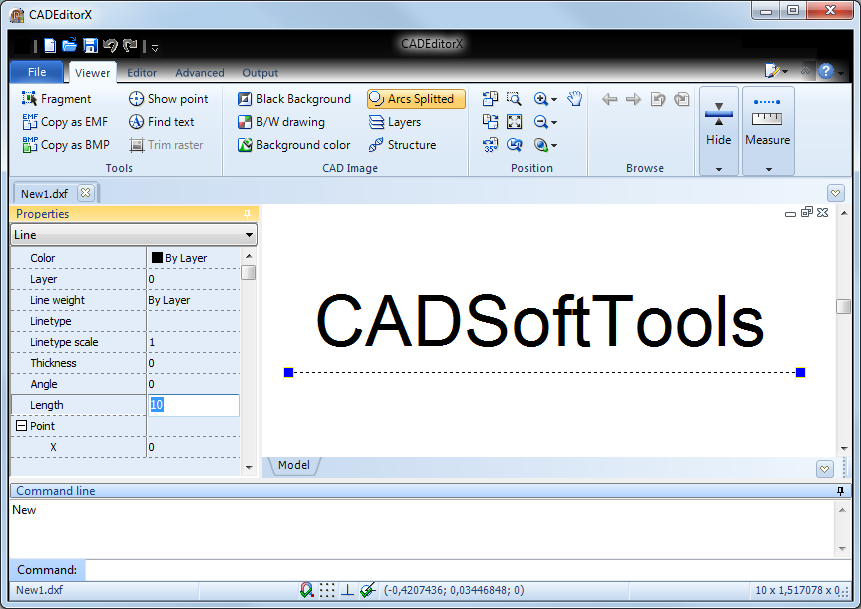861x609 pixels.
Task: Select the Pan hand tool
Action: pos(574,99)
